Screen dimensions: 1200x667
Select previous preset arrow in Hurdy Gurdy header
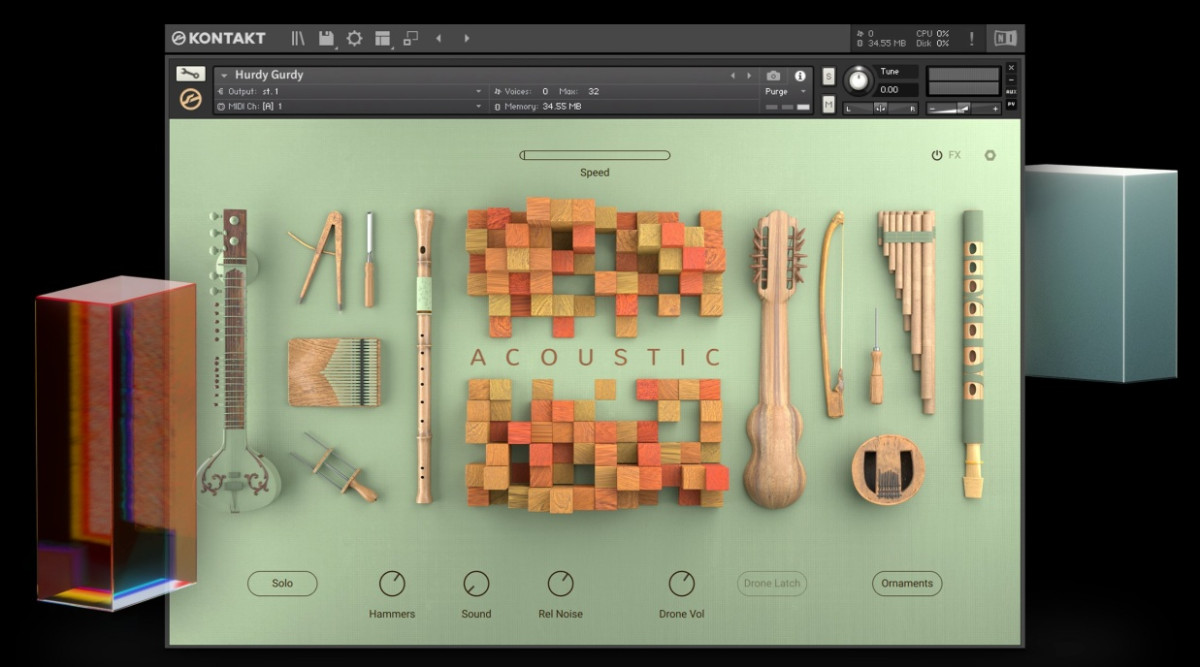point(733,75)
